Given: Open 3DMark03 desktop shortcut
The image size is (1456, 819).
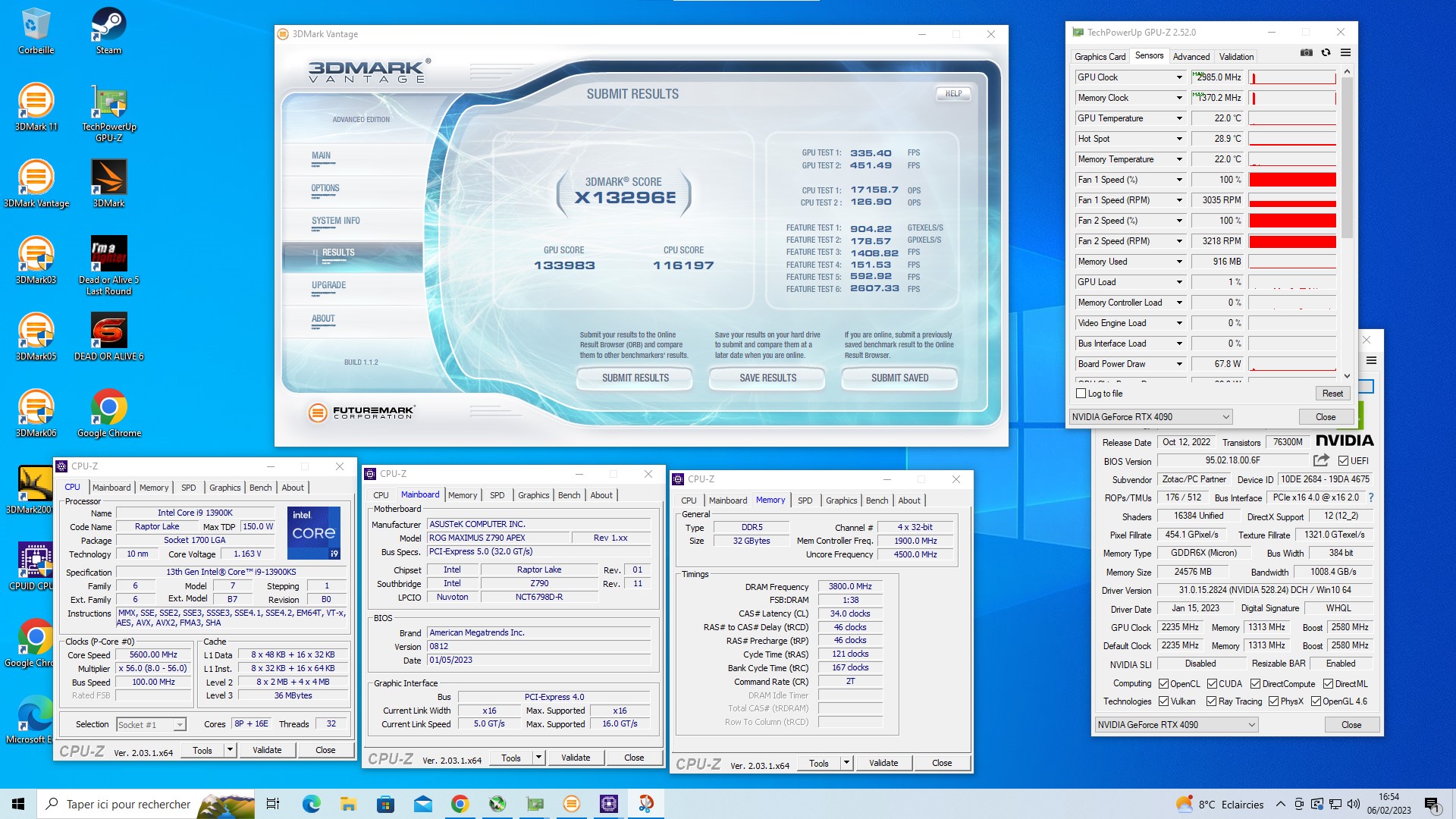Looking at the screenshot, I should [x=36, y=260].
